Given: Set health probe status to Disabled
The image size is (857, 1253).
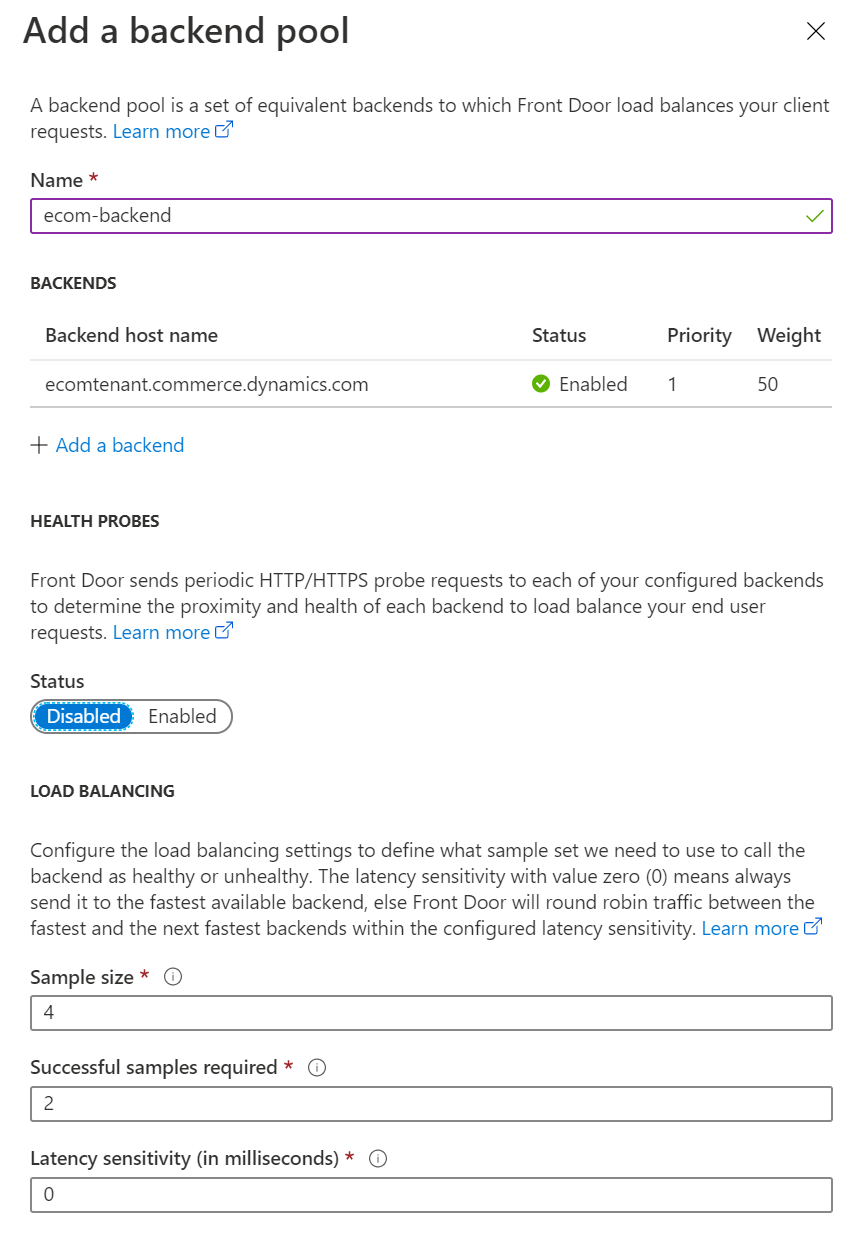Looking at the screenshot, I should click(x=83, y=716).
